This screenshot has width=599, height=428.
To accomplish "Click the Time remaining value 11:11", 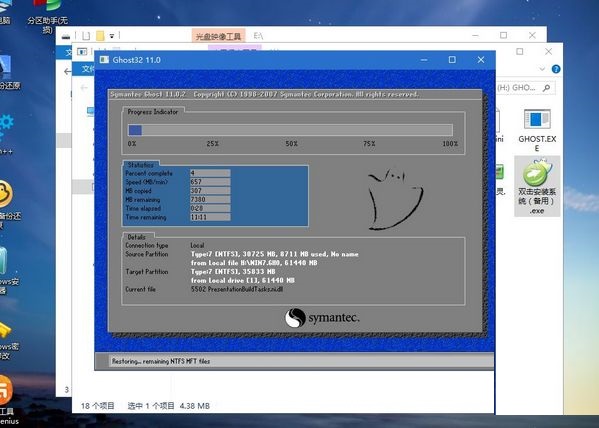I will click(210, 217).
